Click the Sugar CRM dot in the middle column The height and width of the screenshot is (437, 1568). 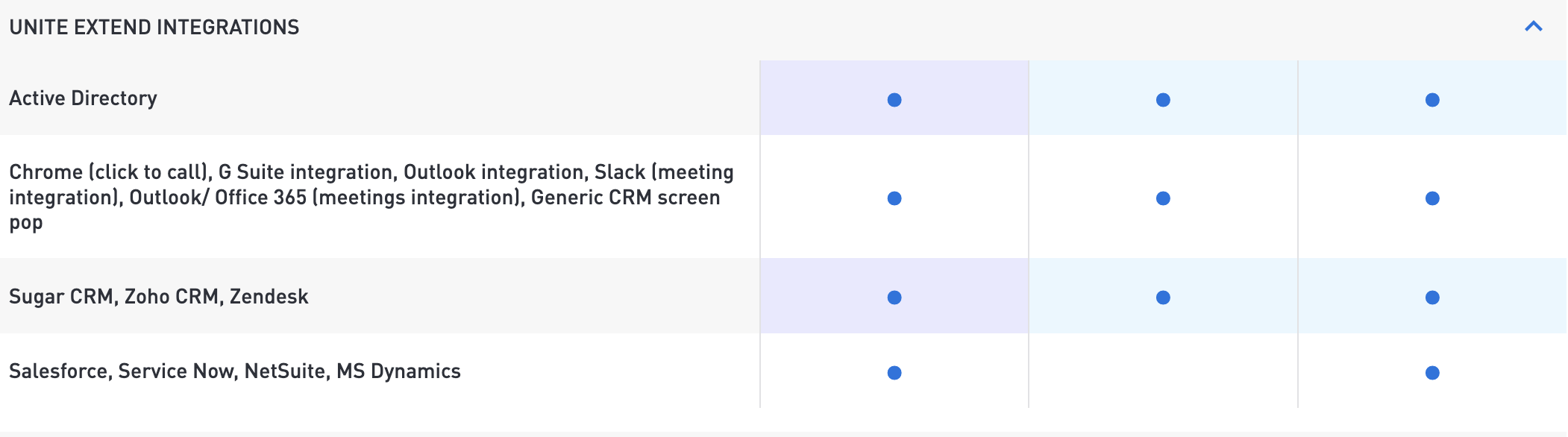click(x=1161, y=297)
